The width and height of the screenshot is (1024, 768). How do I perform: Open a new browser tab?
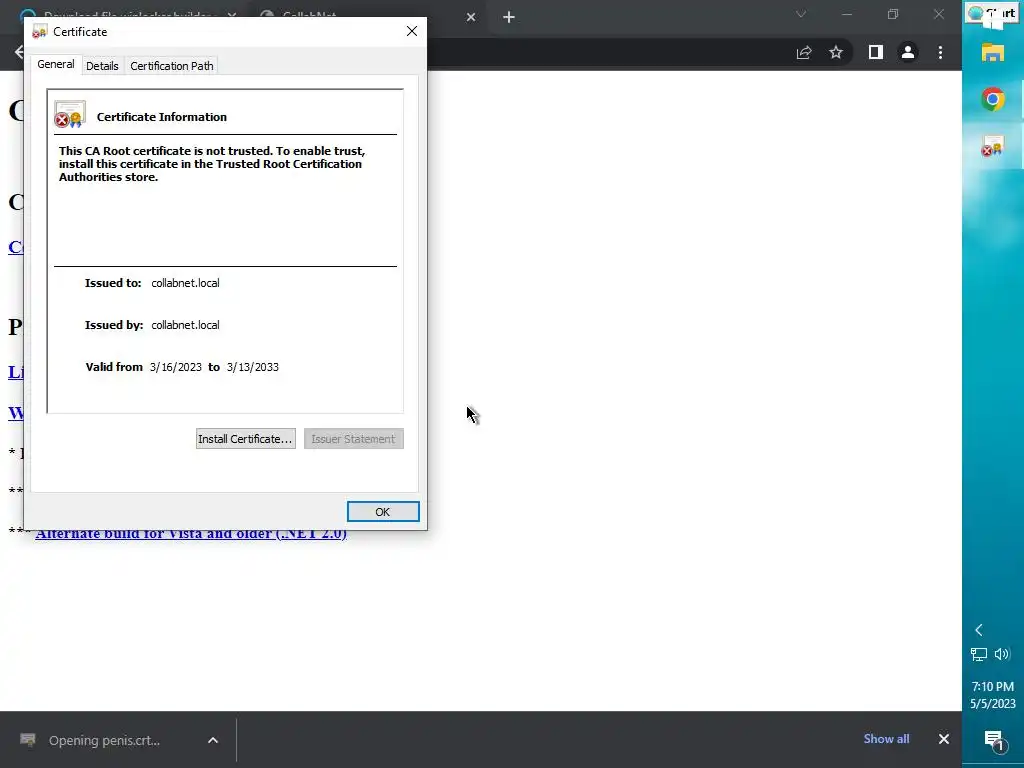pyautogui.click(x=509, y=17)
